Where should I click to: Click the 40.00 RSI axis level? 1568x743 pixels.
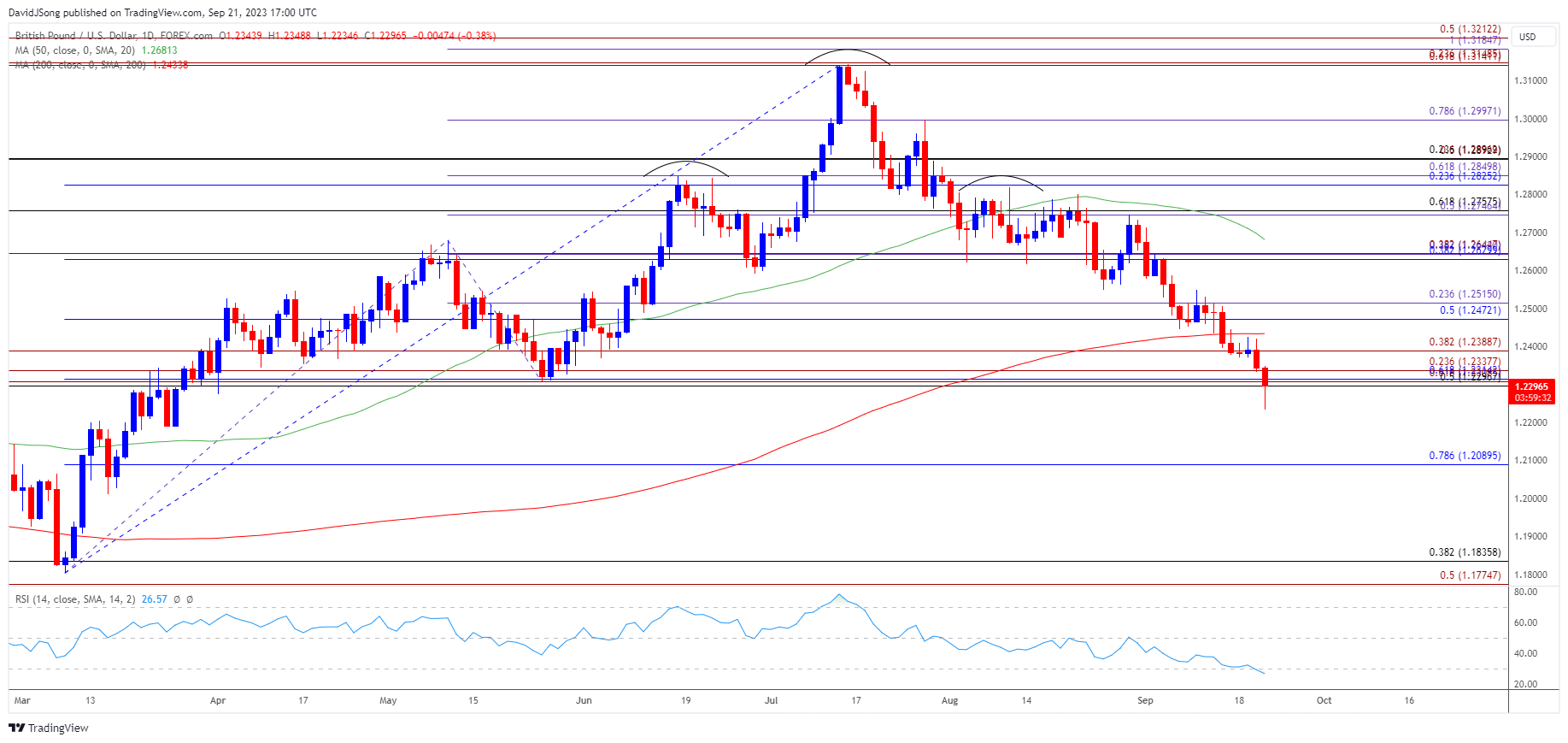point(1525,653)
